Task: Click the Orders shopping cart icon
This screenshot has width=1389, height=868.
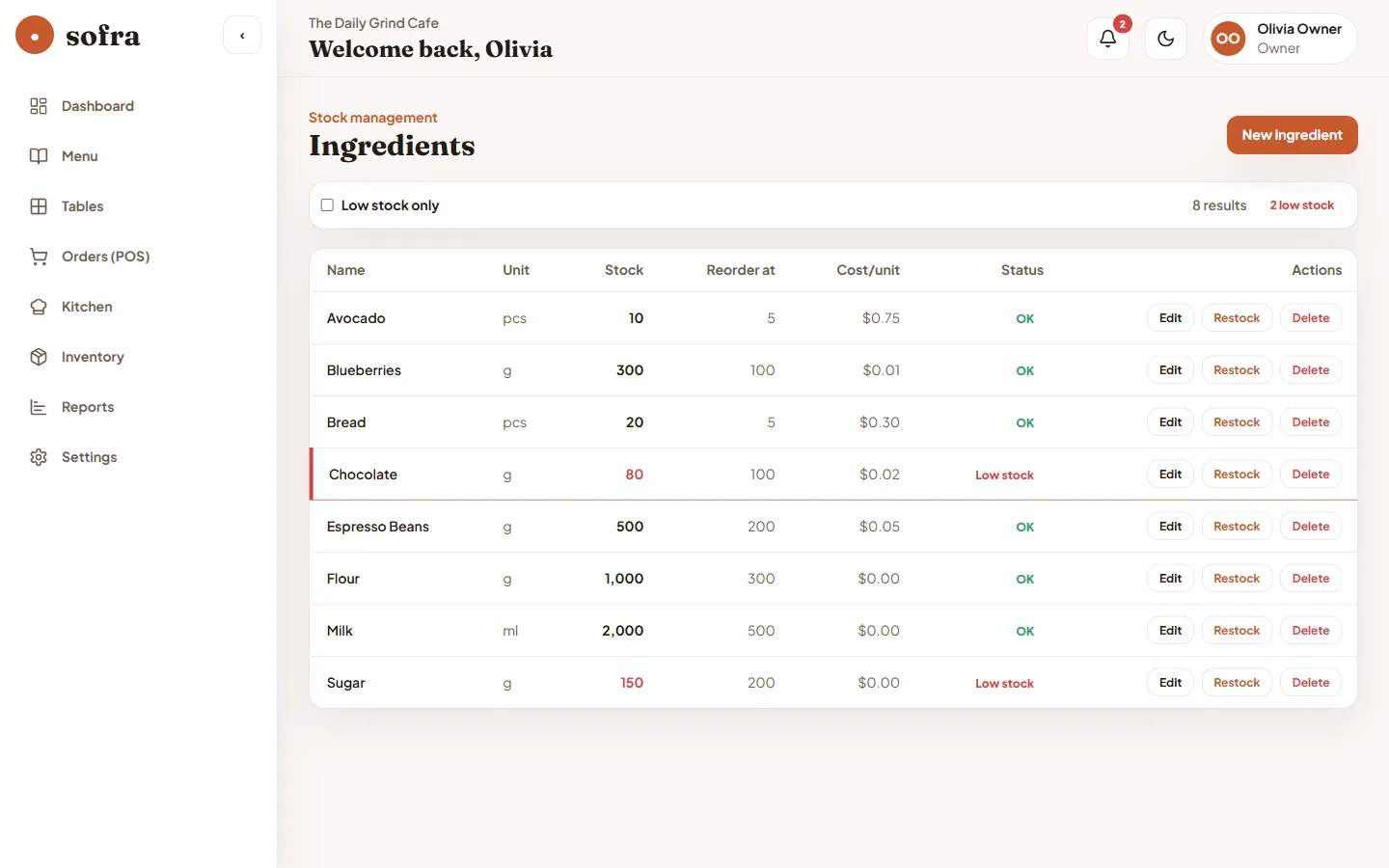Action: 39,257
